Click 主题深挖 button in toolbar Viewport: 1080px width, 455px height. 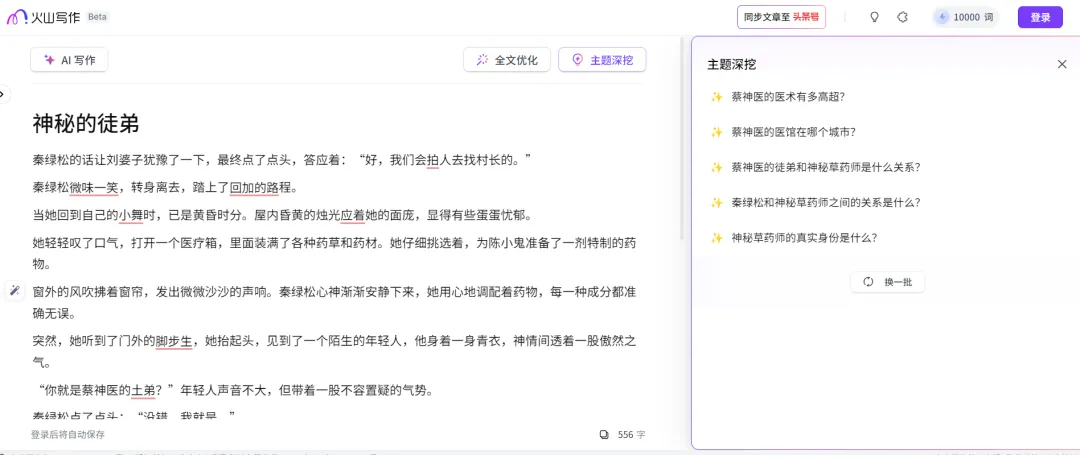click(602, 60)
